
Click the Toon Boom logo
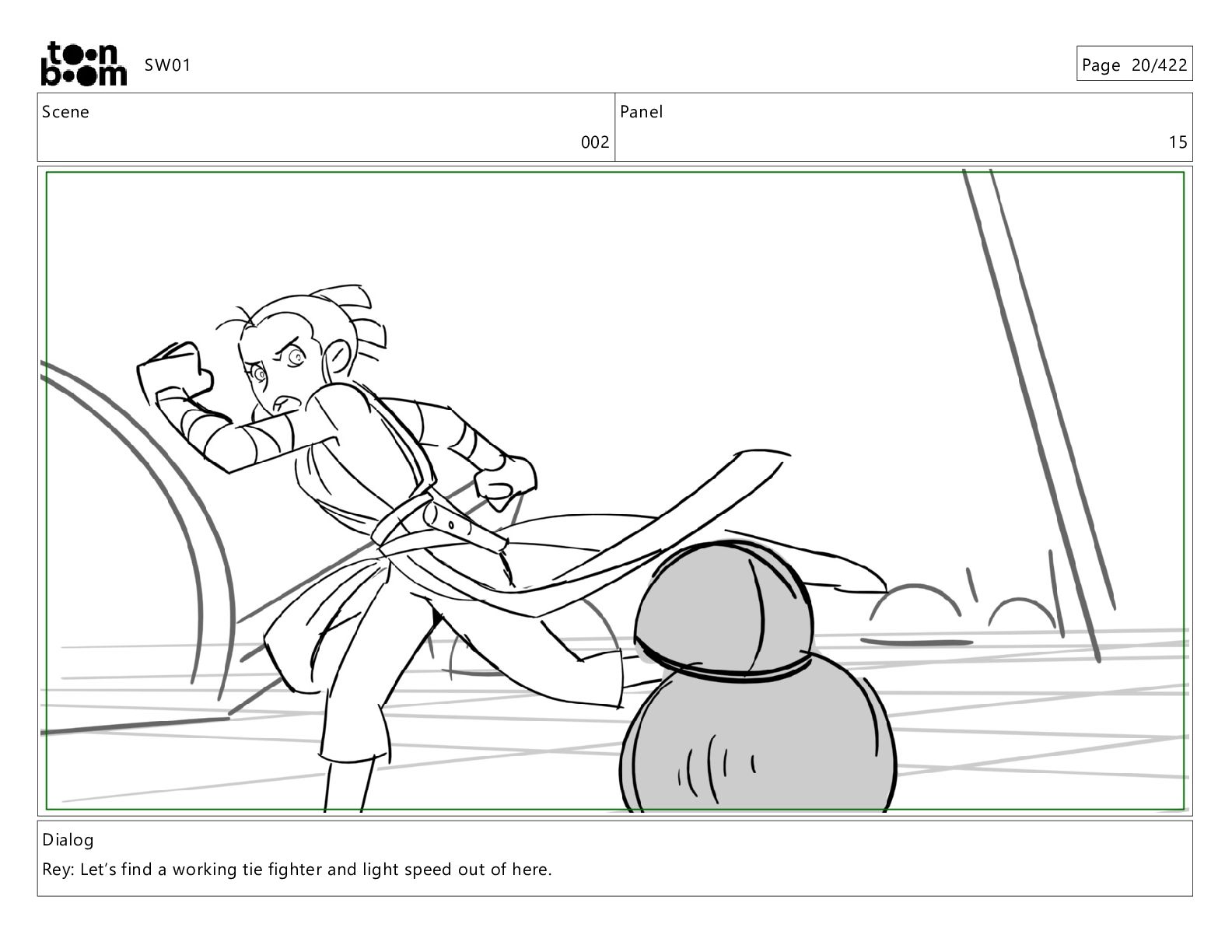(83, 64)
